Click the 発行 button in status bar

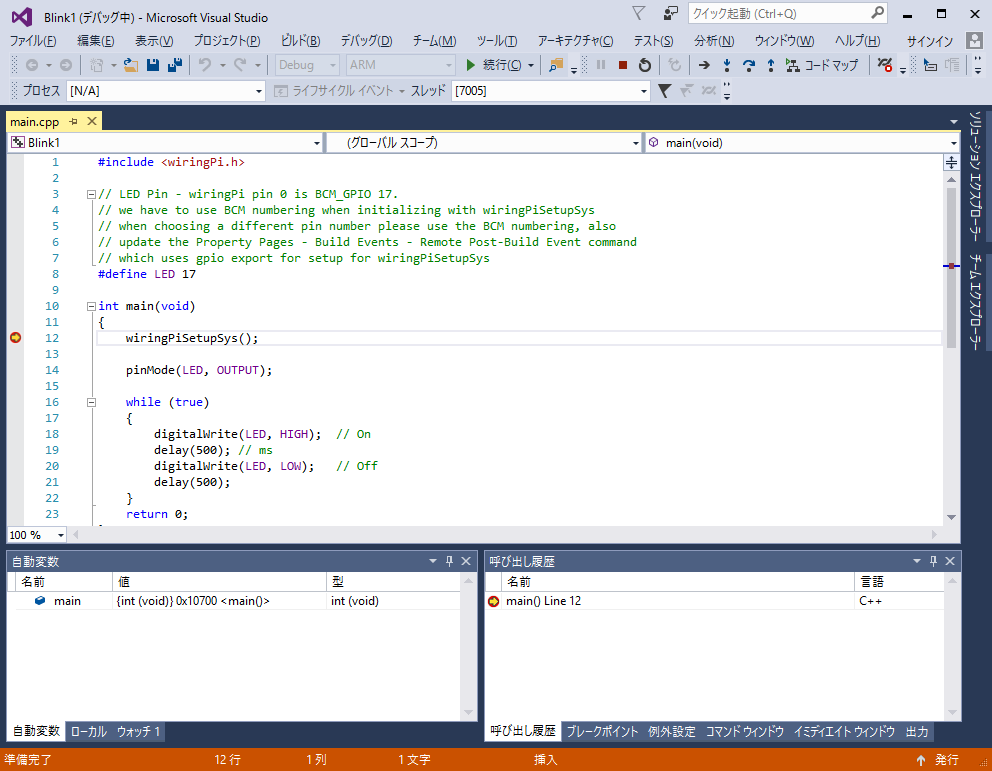[938, 760]
